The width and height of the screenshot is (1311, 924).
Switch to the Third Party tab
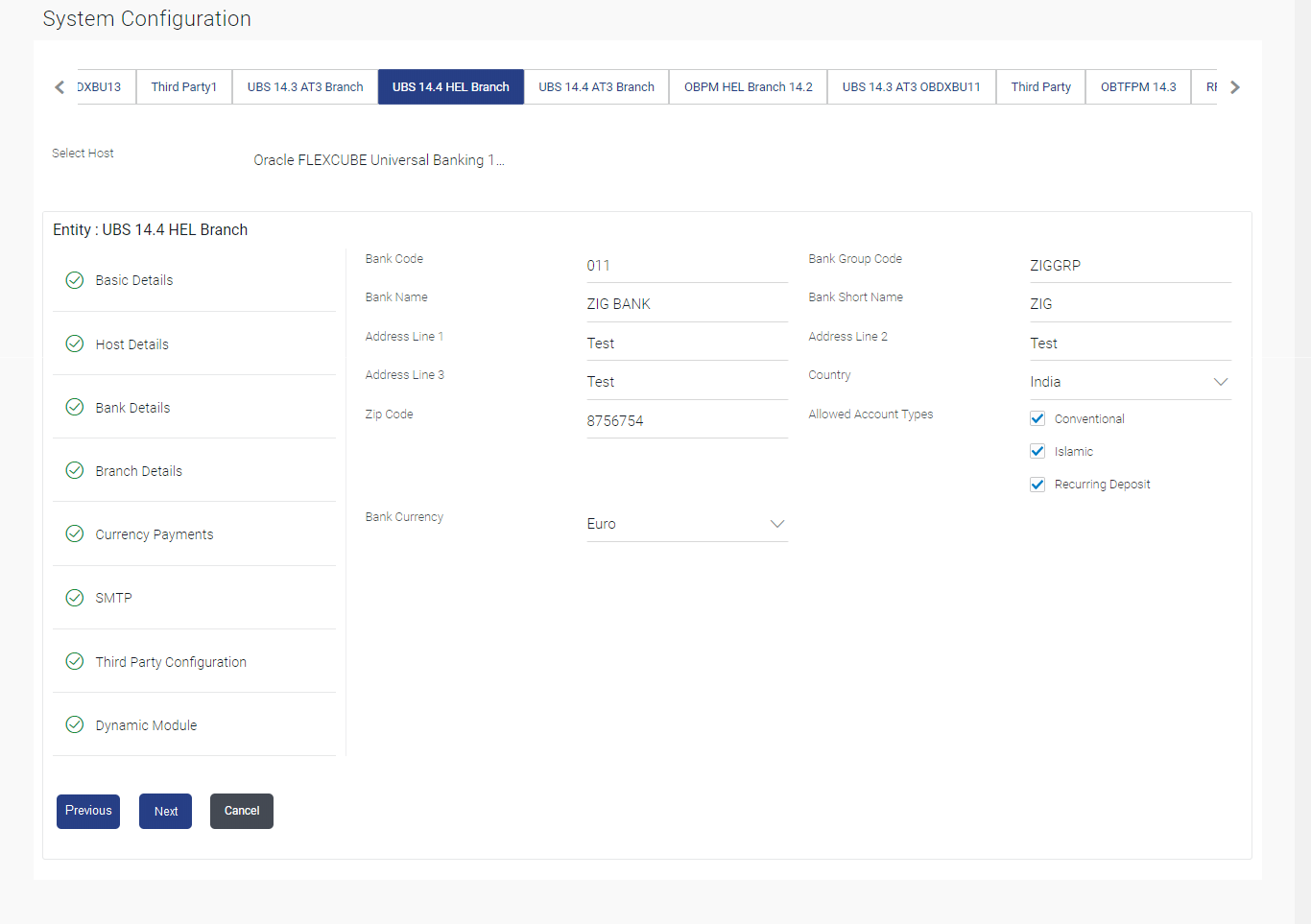tap(1041, 87)
